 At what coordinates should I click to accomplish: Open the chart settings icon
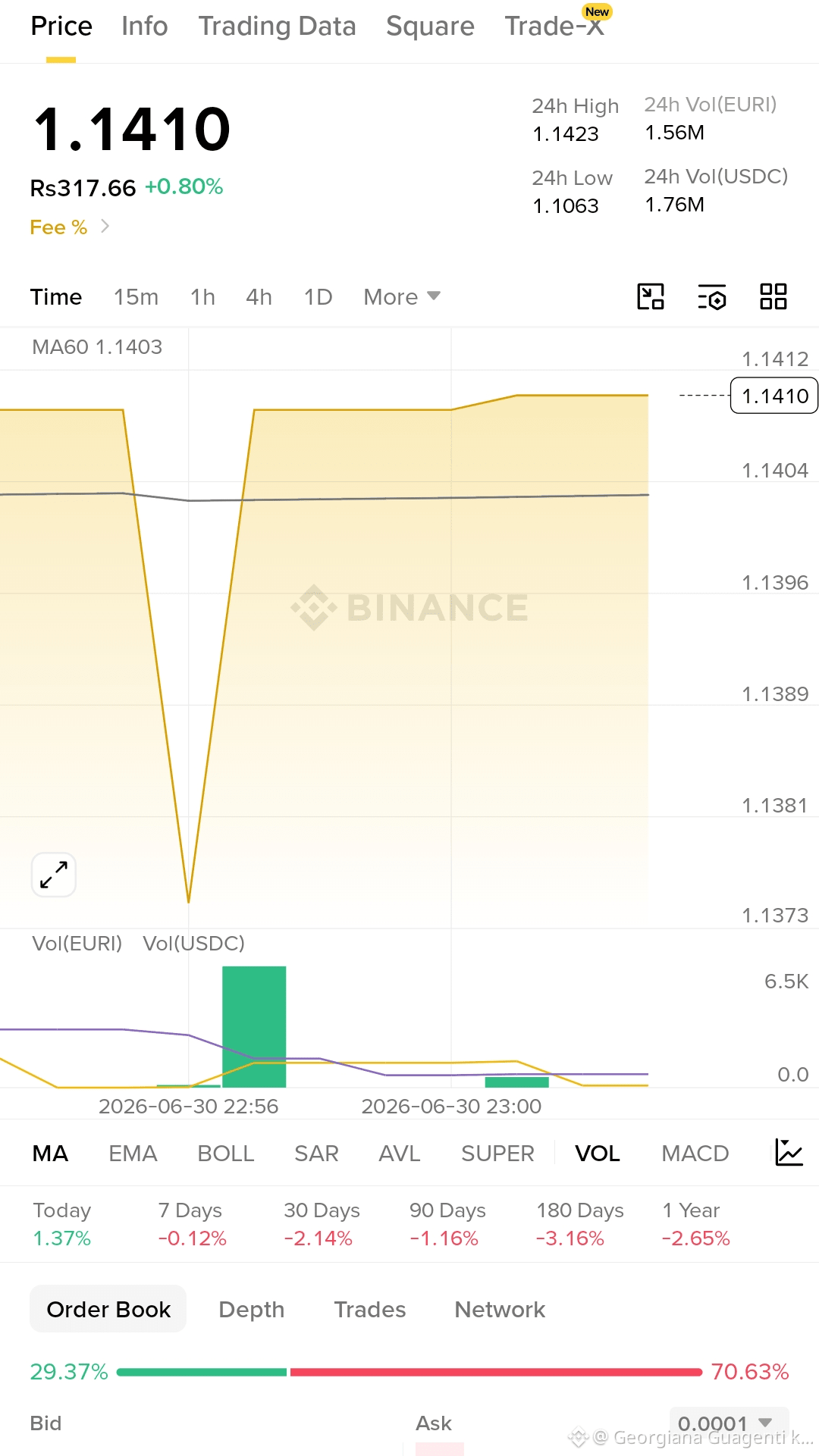pos(711,296)
